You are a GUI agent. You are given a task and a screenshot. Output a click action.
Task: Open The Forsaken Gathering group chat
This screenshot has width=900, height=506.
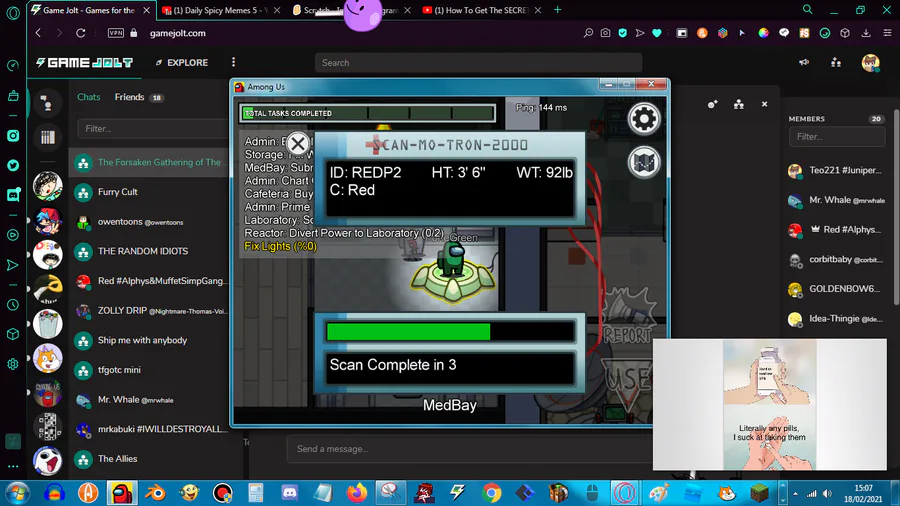(x=149, y=162)
